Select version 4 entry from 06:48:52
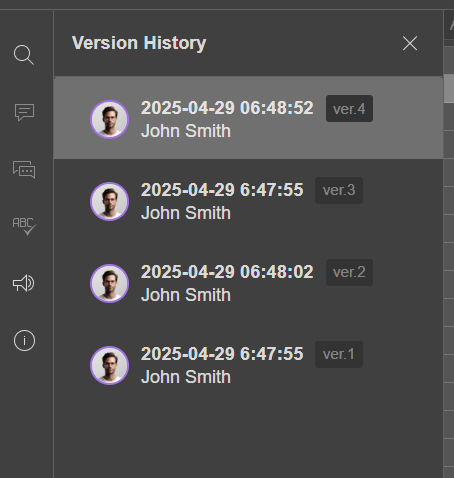This screenshot has height=478, width=454. tap(249, 118)
